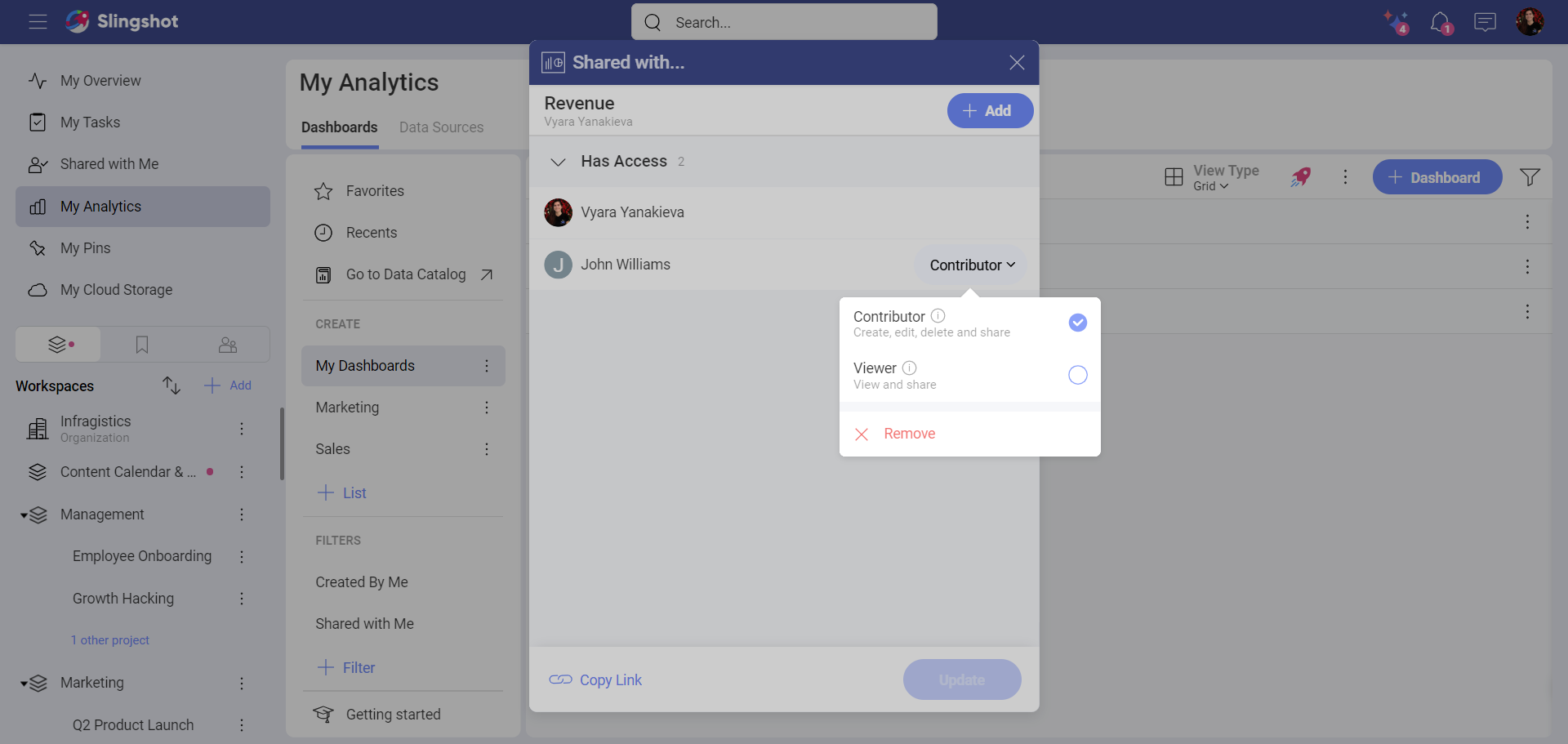The height and width of the screenshot is (744, 1568).
Task: Collapse the Management workspace tree
Action: coord(24,515)
